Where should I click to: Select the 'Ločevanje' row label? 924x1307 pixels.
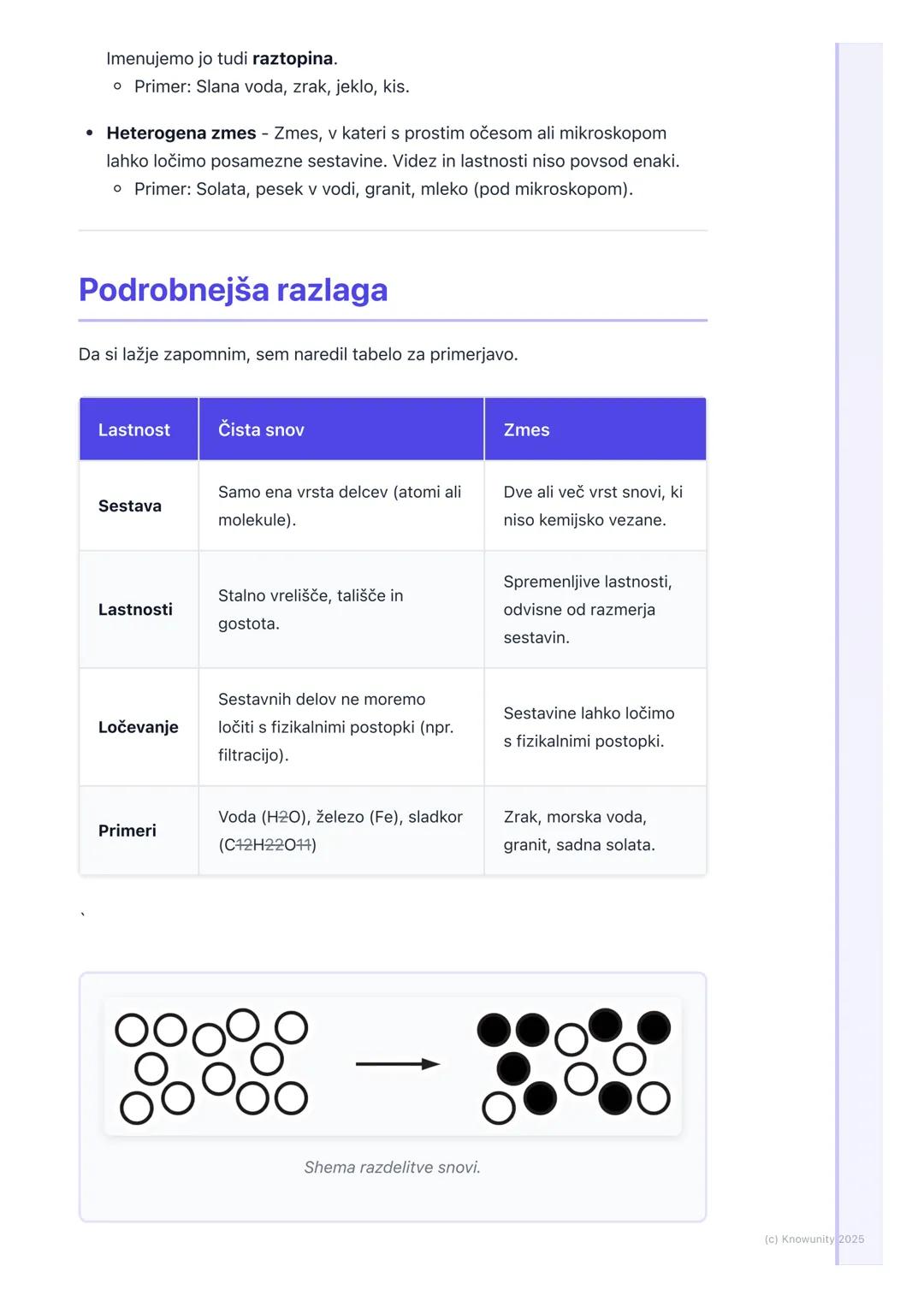point(139,727)
